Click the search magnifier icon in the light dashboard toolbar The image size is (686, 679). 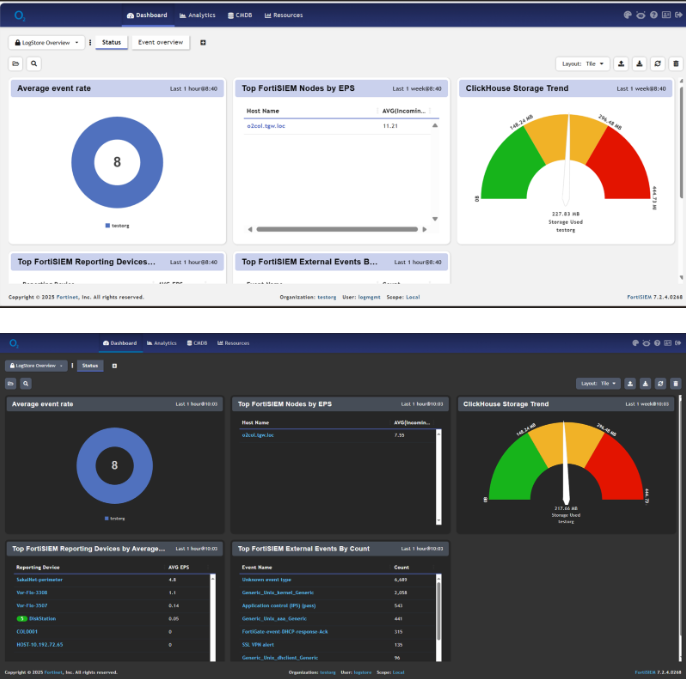(x=34, y=63)
